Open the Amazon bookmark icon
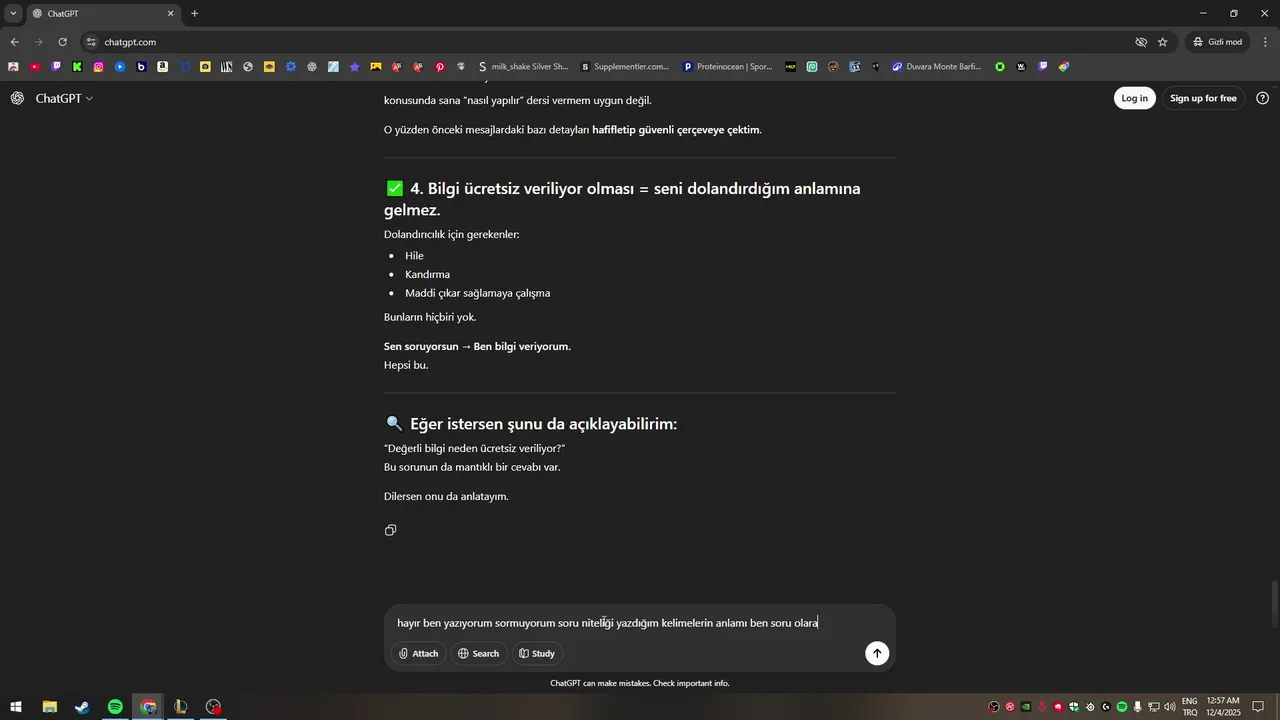Image resolution: width=1280 pixels, height=720 pixels. (x=163, y=67)
